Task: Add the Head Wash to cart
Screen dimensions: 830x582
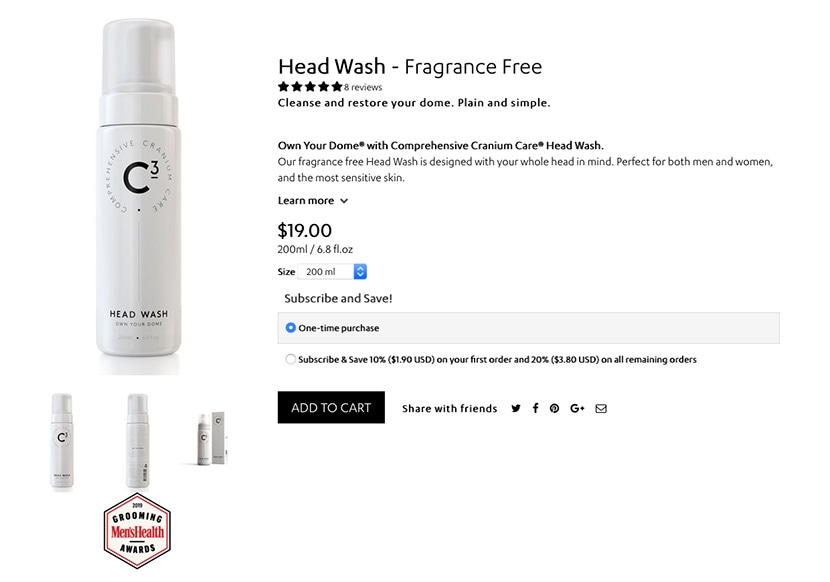Action: click(x=331, y=407)
